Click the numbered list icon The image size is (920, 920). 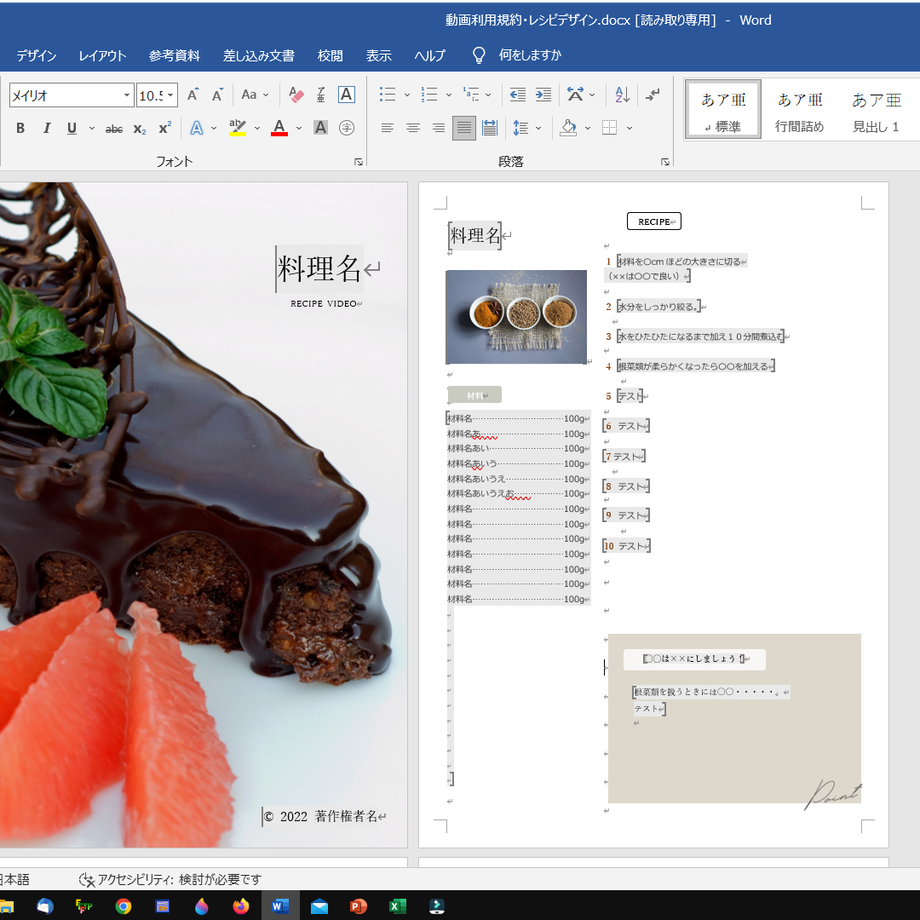pyautogui.click(x=429, y=94)
